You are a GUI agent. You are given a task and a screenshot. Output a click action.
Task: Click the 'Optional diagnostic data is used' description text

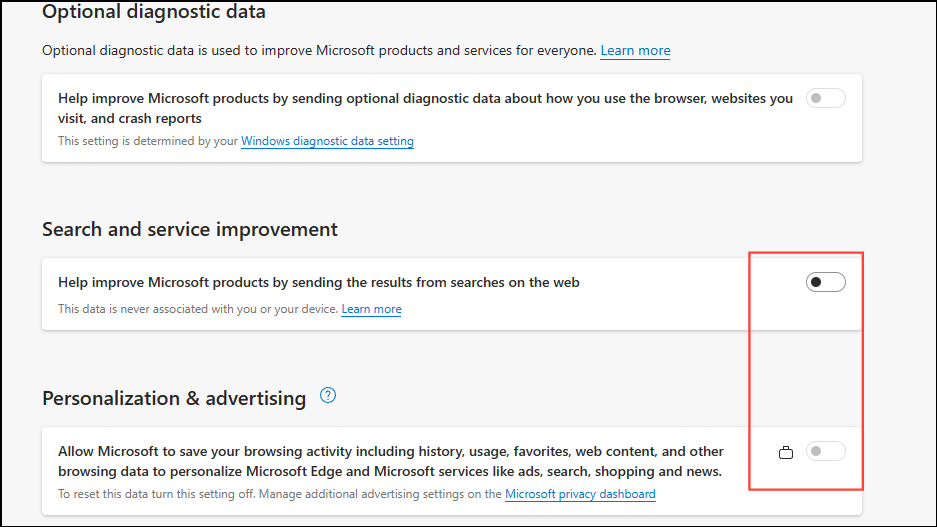tap(319, 50)
